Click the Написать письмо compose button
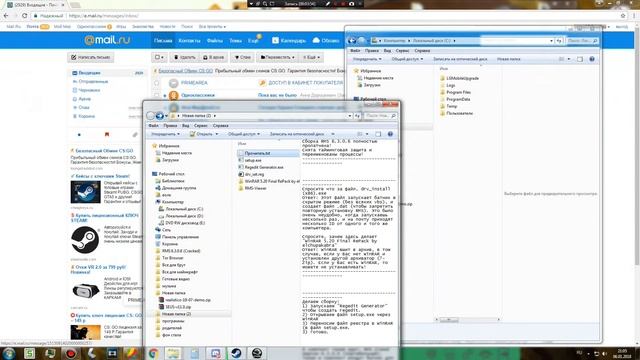The height and width of the screenshot is (360, 640). (x=91, y=57)
